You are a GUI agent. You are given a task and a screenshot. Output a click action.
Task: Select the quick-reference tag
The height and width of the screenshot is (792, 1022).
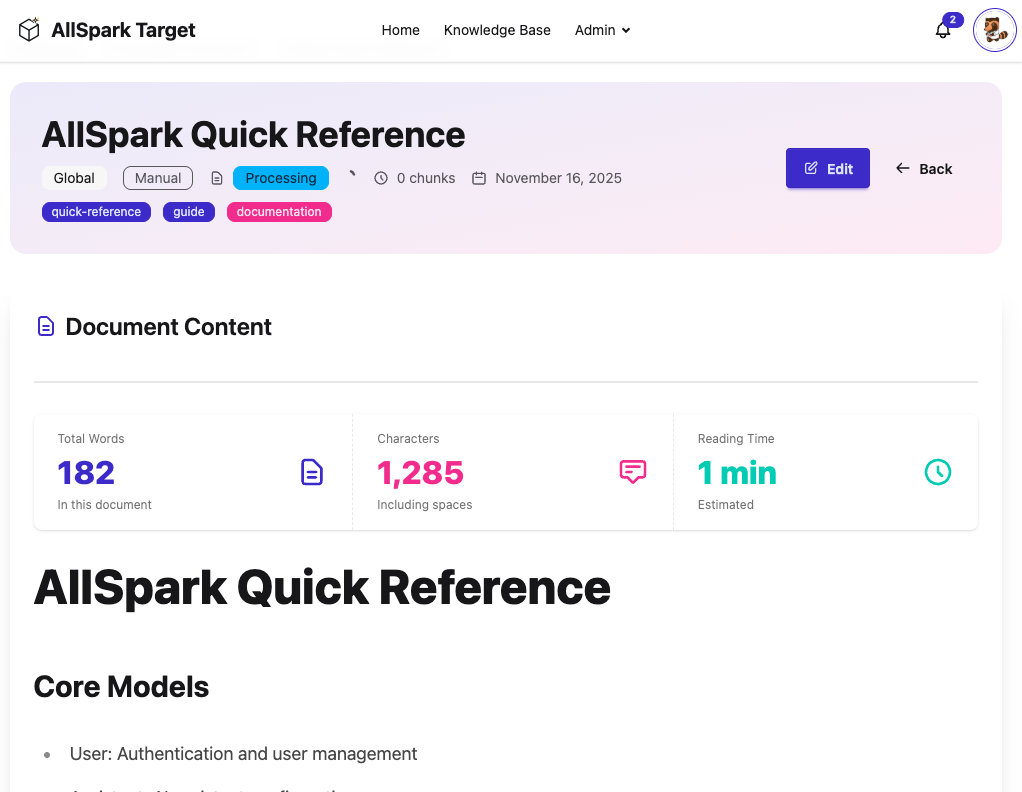point(96,212)
